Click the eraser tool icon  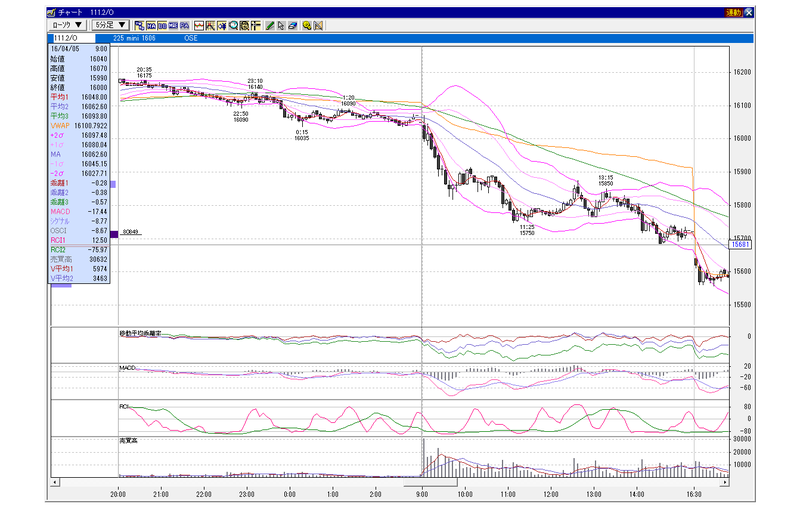pos(293,26)
